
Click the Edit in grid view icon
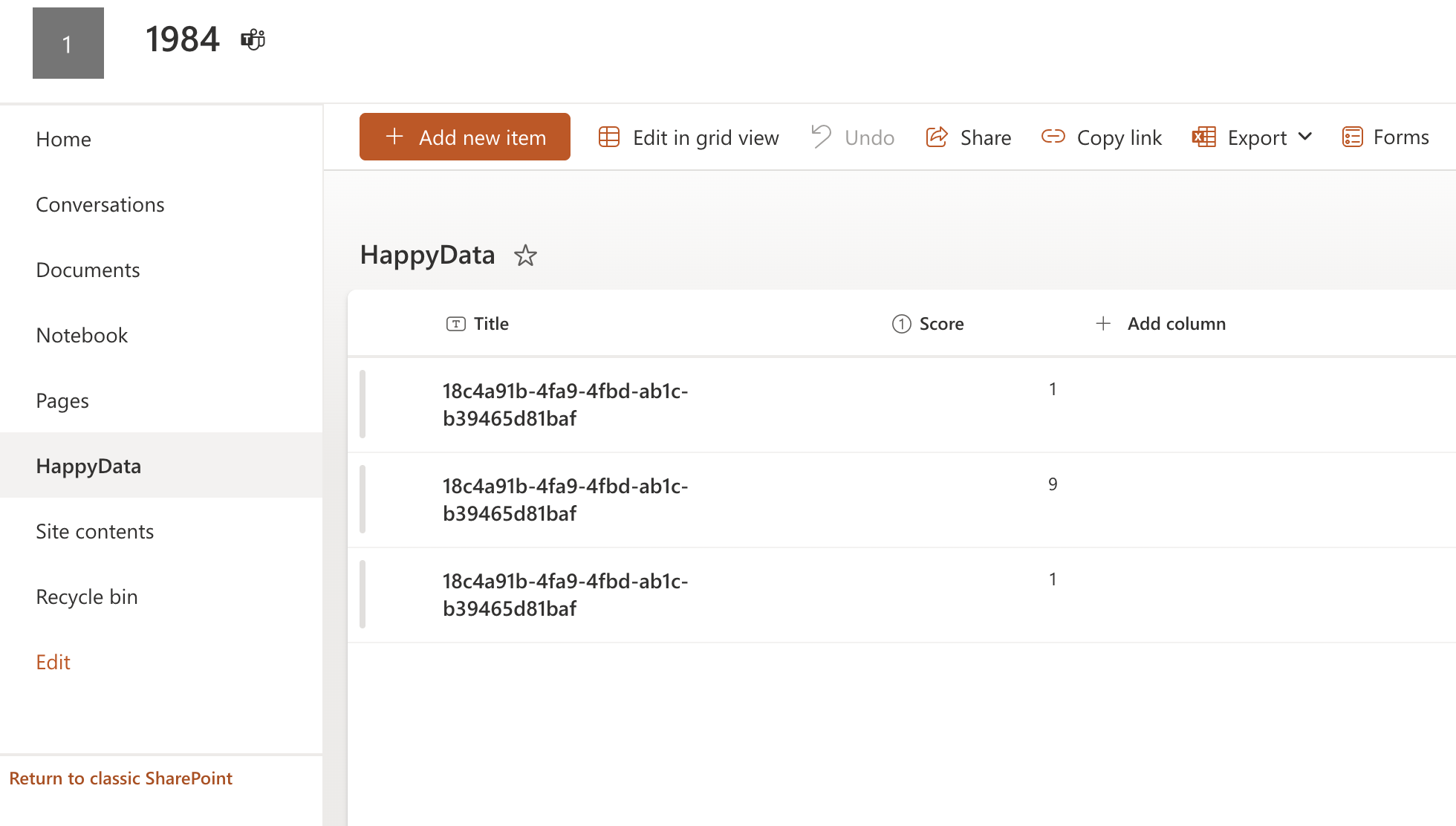(x=608, y=137)
